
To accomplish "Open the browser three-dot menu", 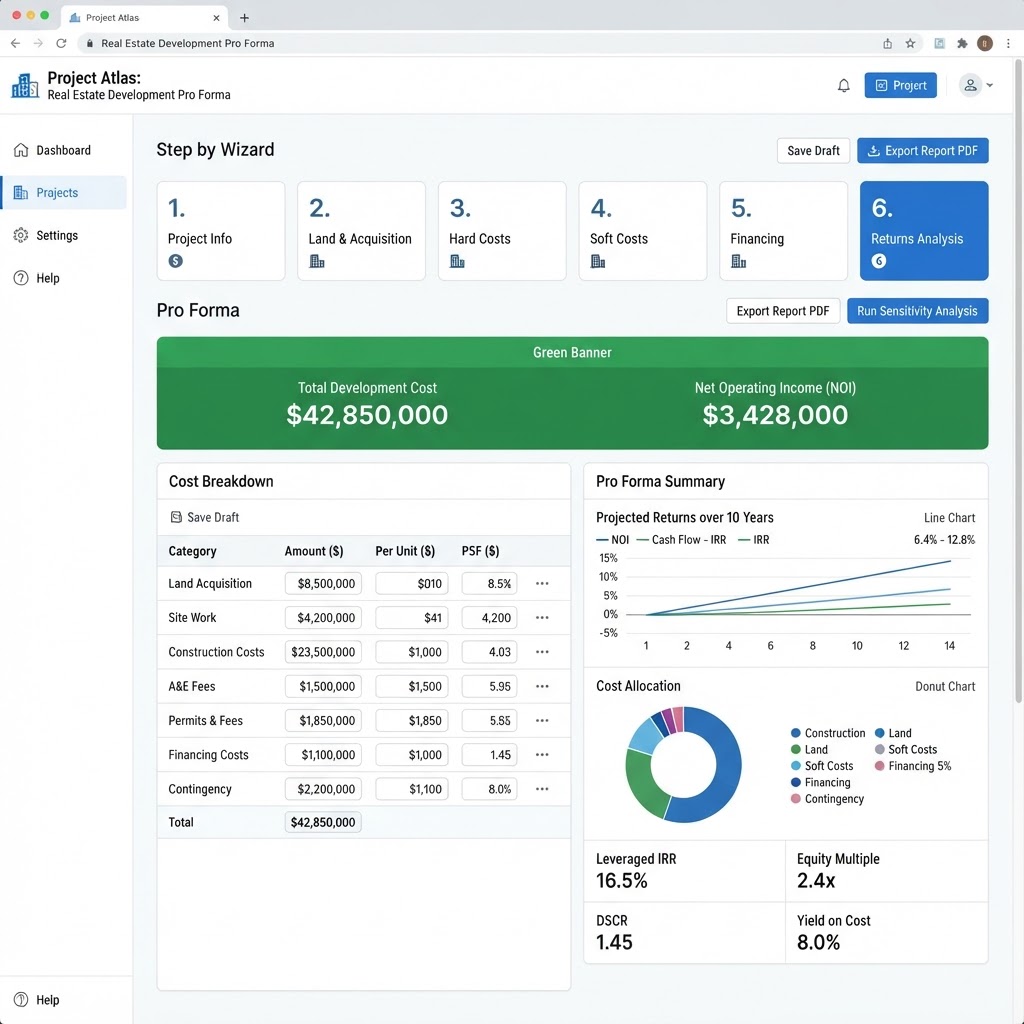I will pyautogui.click(x=1008, y=44).
